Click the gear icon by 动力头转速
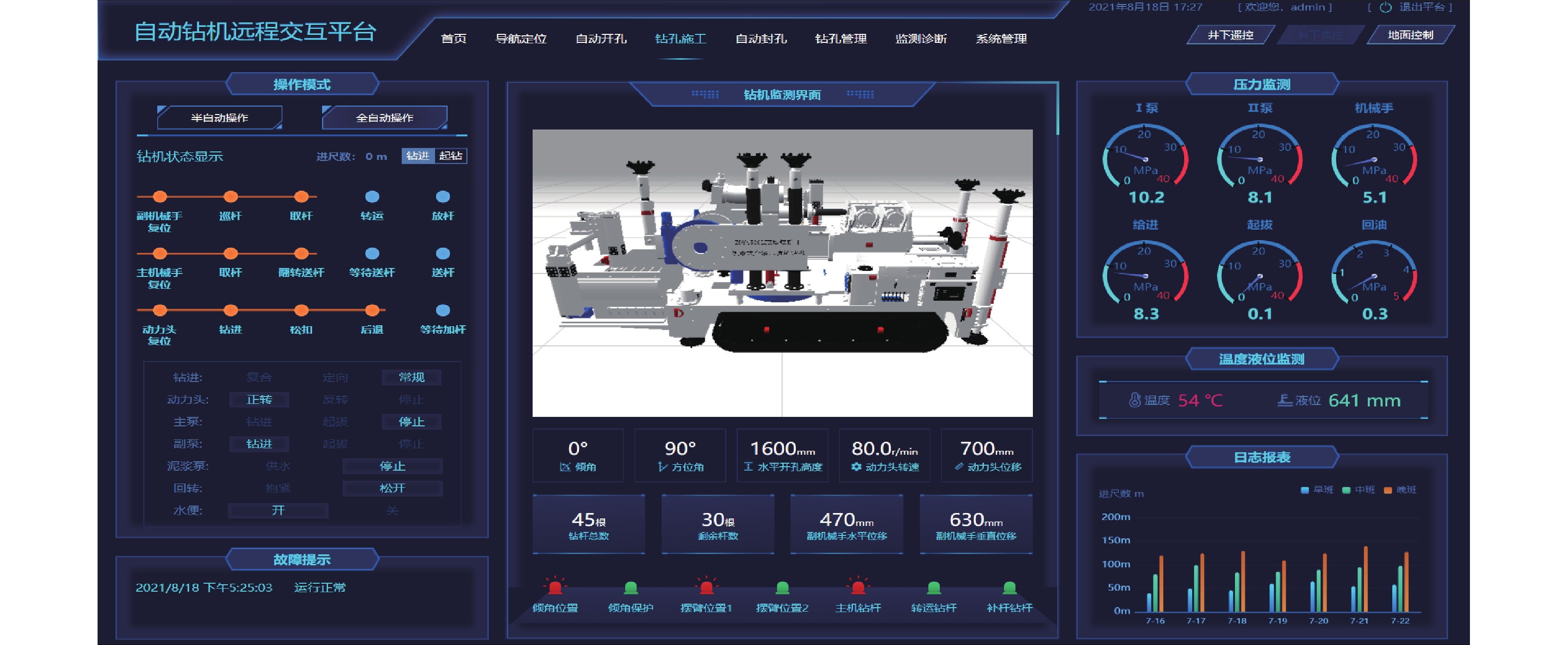Image resolution: width=1568 pixels, height=645 pixels. click(857, 467)
